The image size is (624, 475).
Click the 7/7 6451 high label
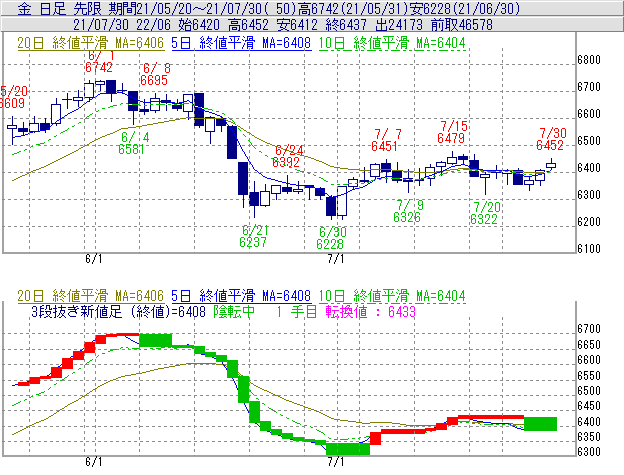click(385, 140)
